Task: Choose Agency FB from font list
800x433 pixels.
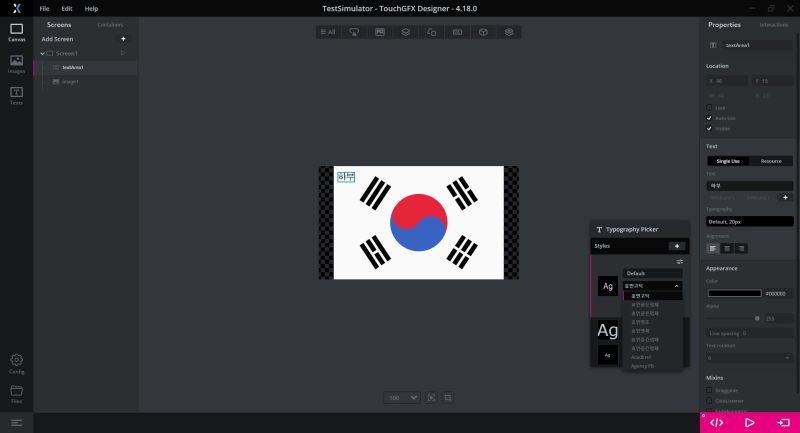Action: click(642, 366)
